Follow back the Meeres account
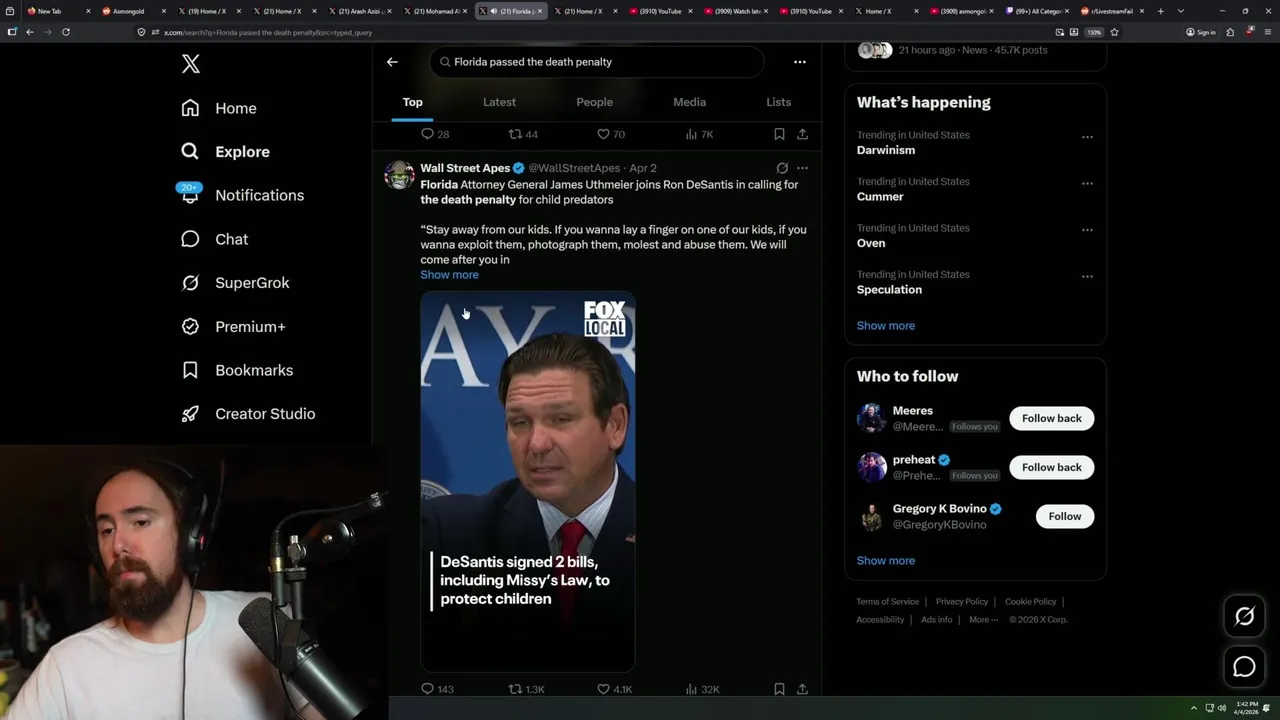The width and height of the screenshot is (1280, 720). (x=1051, y=418)
